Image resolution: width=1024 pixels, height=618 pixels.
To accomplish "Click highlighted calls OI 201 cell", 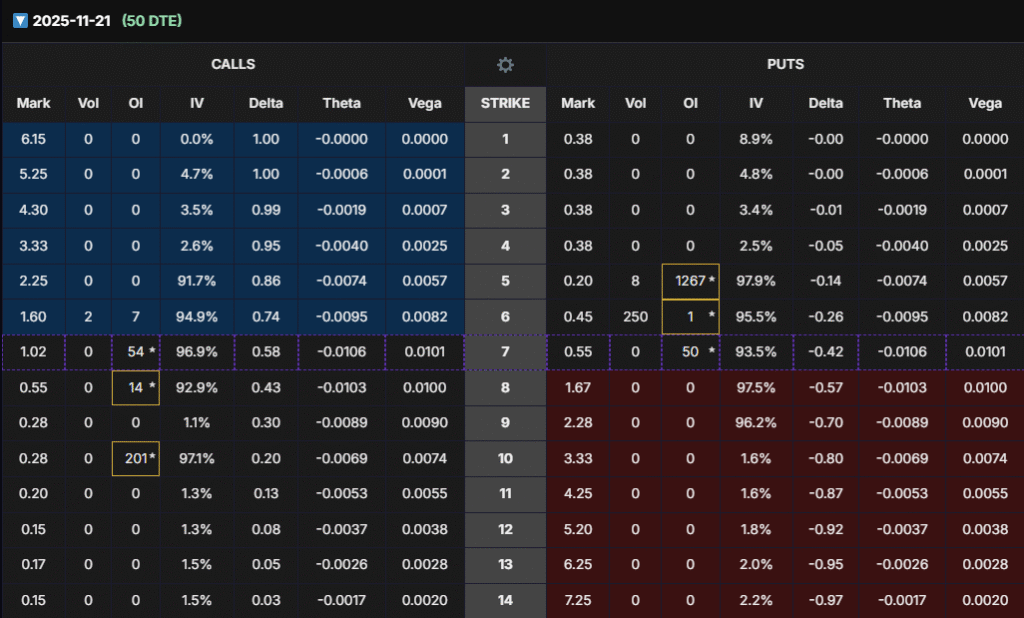I will 135,458.
